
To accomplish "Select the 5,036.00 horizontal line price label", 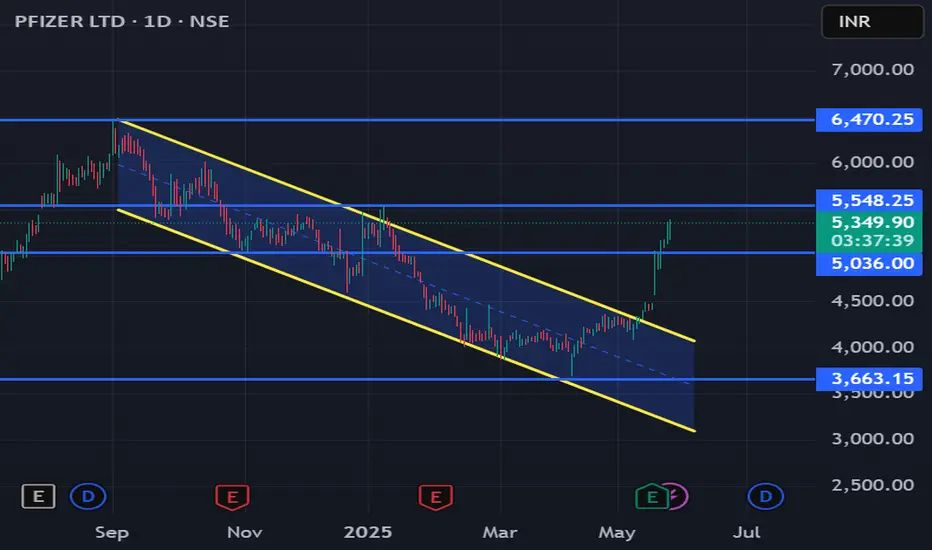I will tap(869, 263).
